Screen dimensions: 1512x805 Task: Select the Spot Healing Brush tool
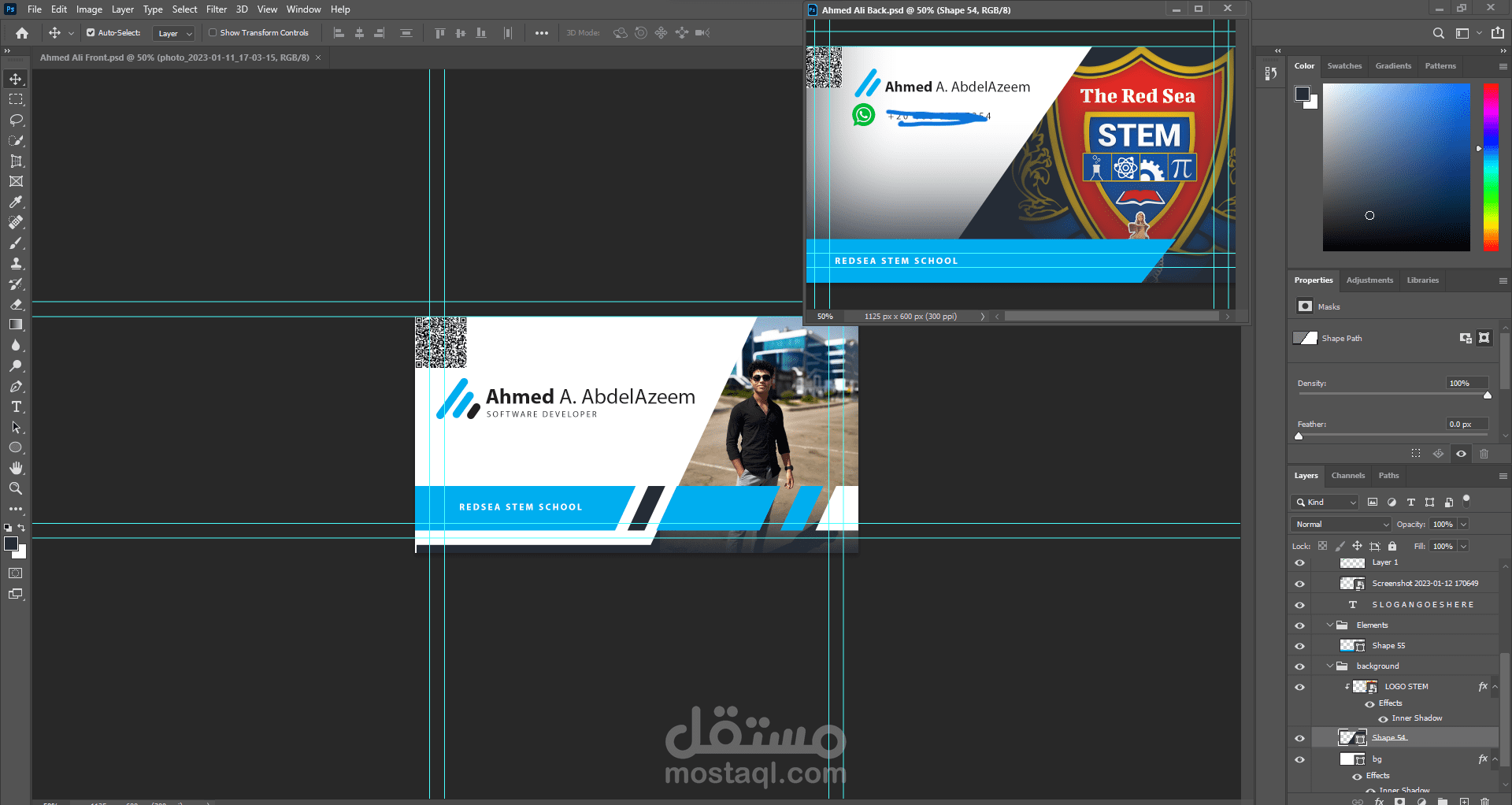16,222
